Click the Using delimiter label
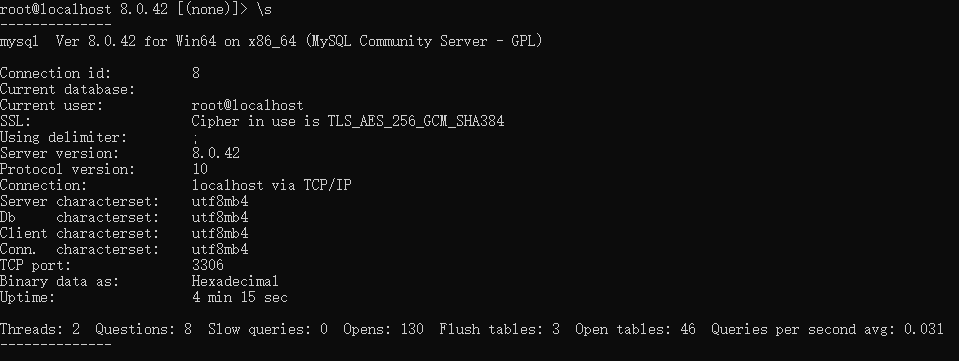Image resolution: width=959 pixels, height=361 pixels. tap(64, 138)
